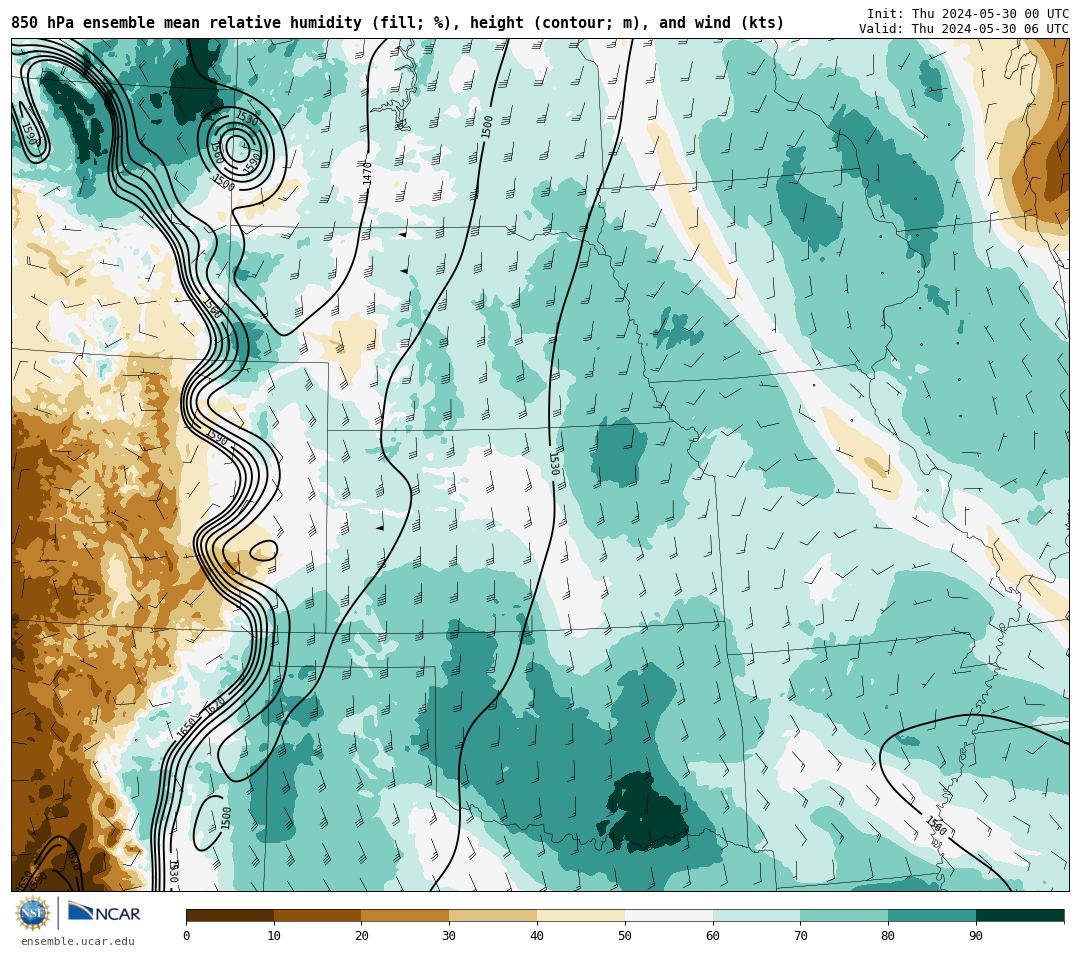Image resolution: width=1080 pixels, height=954 pixels.
Task: Click the 80-90 teal colorbar segment
Action: click(932, 915)
